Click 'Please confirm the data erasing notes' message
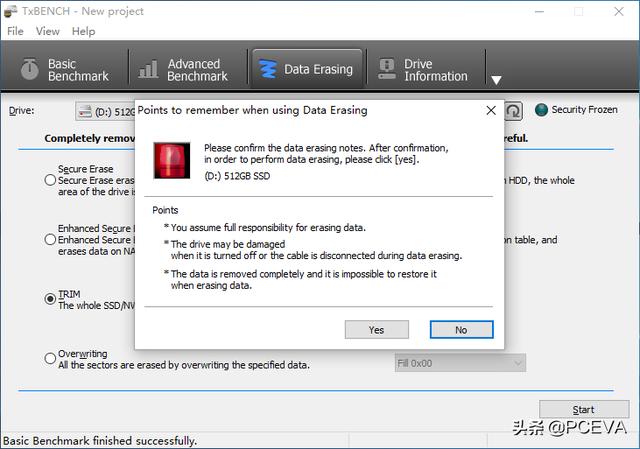The width and height of the screenshot is (640, 449). [326, 153]
